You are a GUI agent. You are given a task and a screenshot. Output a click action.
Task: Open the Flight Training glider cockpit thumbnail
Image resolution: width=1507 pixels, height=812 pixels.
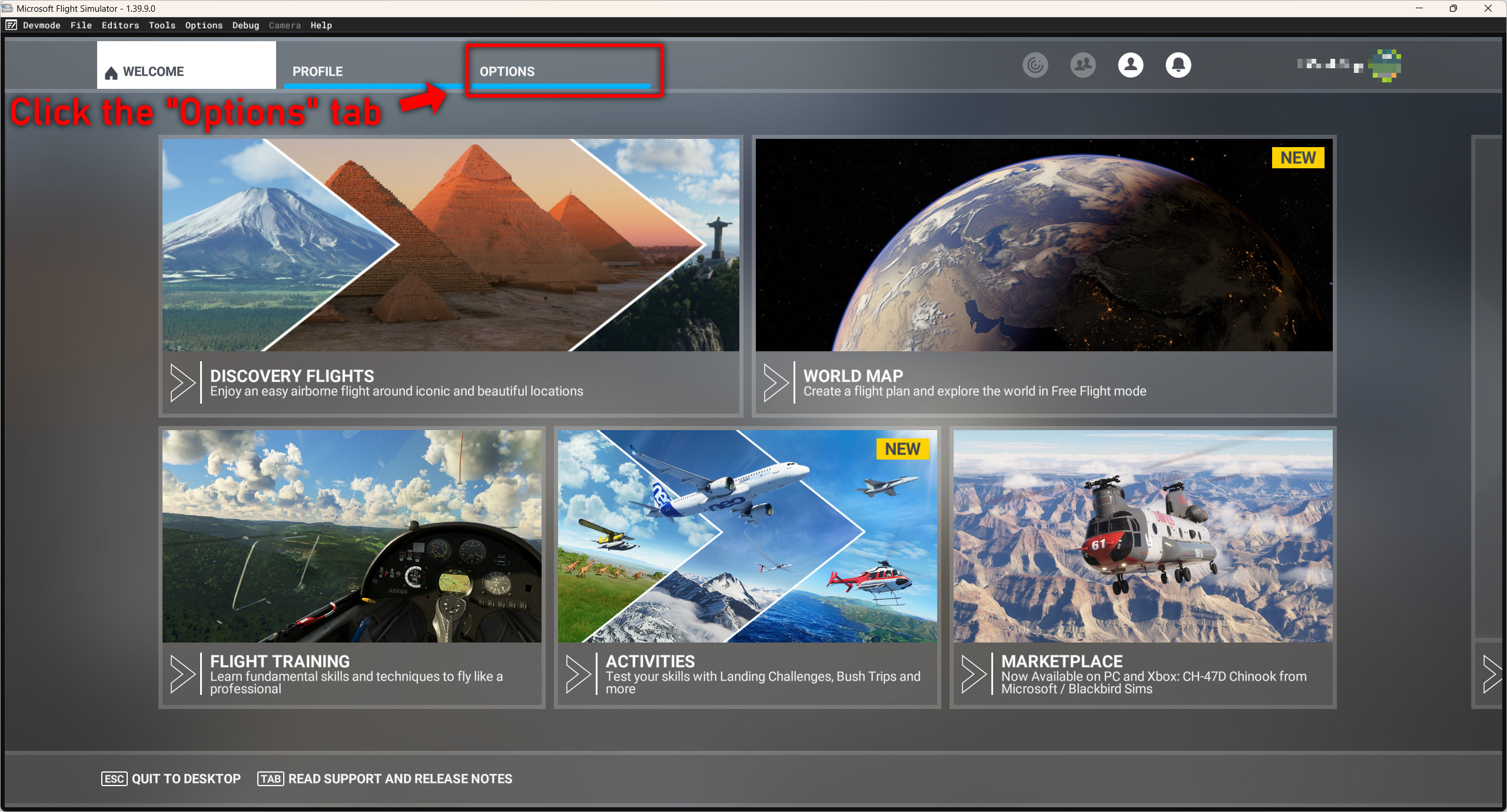click(352, 536)
